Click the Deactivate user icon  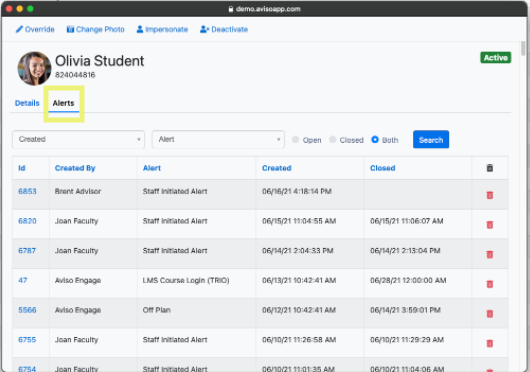(x=204, y=29)
